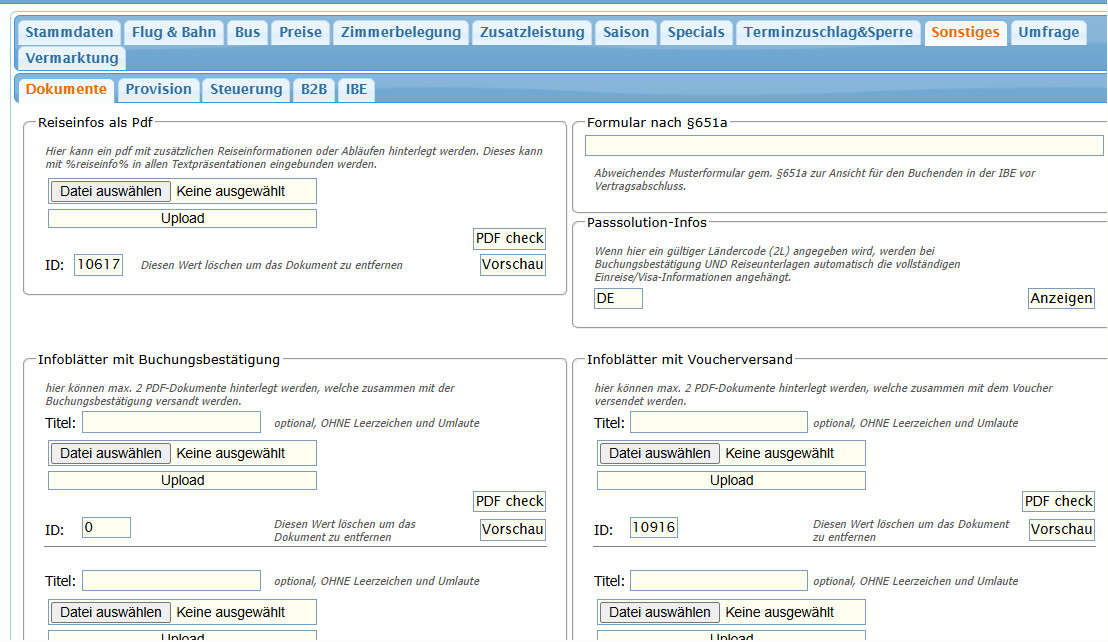Select the IBE sub-tab

click(356, 89)
